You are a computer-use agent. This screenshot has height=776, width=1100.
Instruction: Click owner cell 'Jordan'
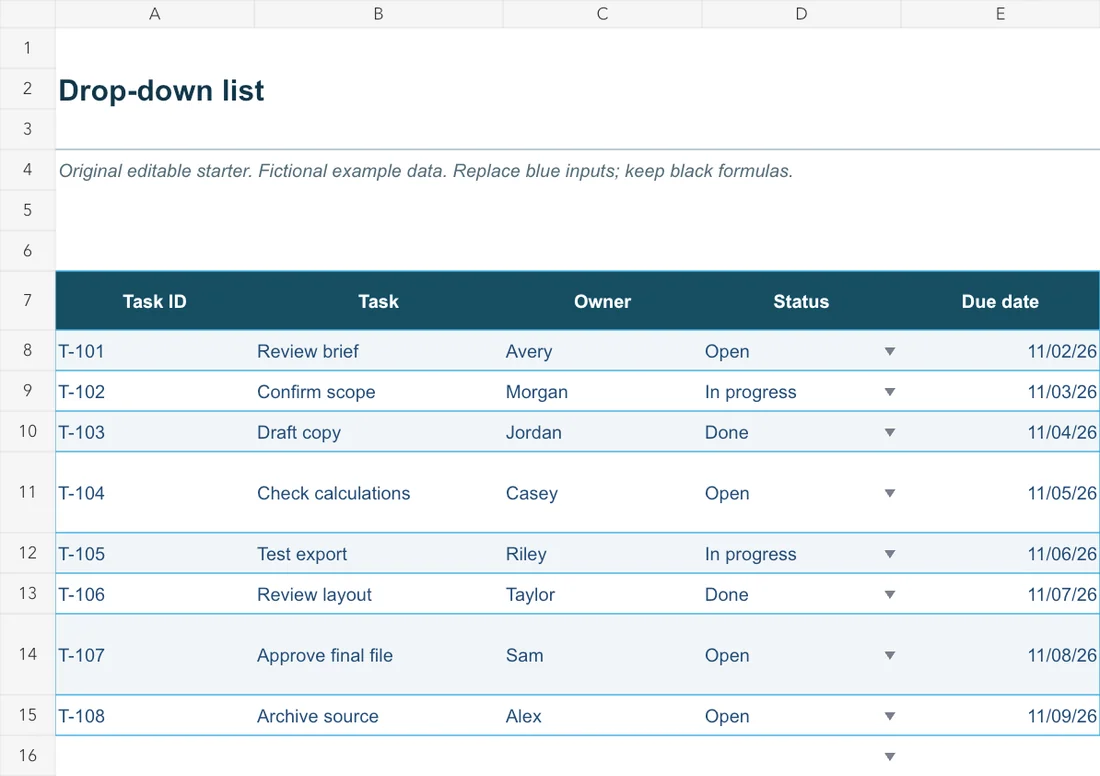tap(602, 432)
